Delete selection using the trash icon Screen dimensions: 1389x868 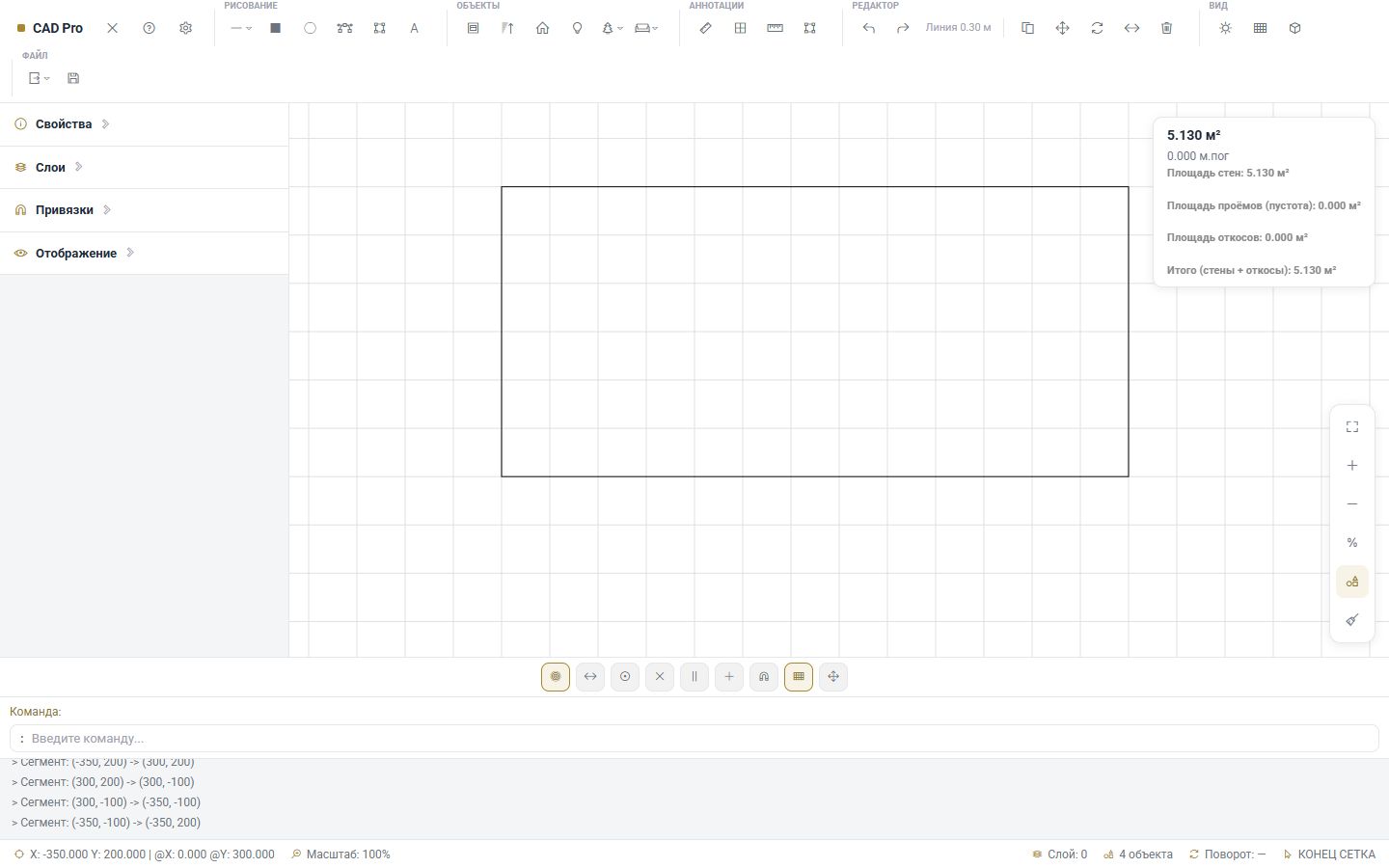(1166, 28)
